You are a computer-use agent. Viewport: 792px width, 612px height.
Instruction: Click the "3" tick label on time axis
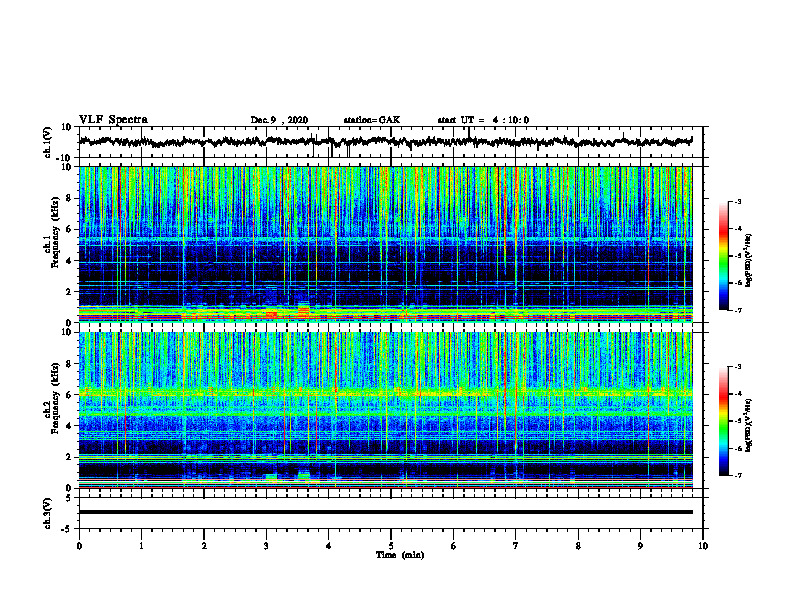click(x=266, y=546)
